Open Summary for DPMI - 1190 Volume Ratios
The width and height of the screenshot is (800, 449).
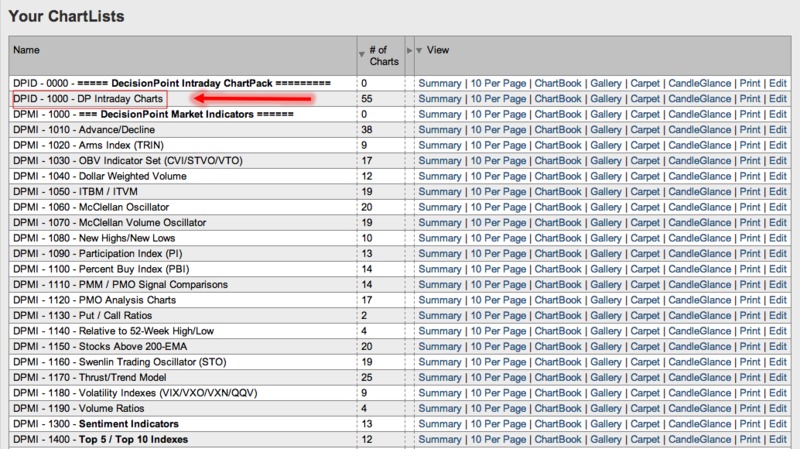pos(439,408)
